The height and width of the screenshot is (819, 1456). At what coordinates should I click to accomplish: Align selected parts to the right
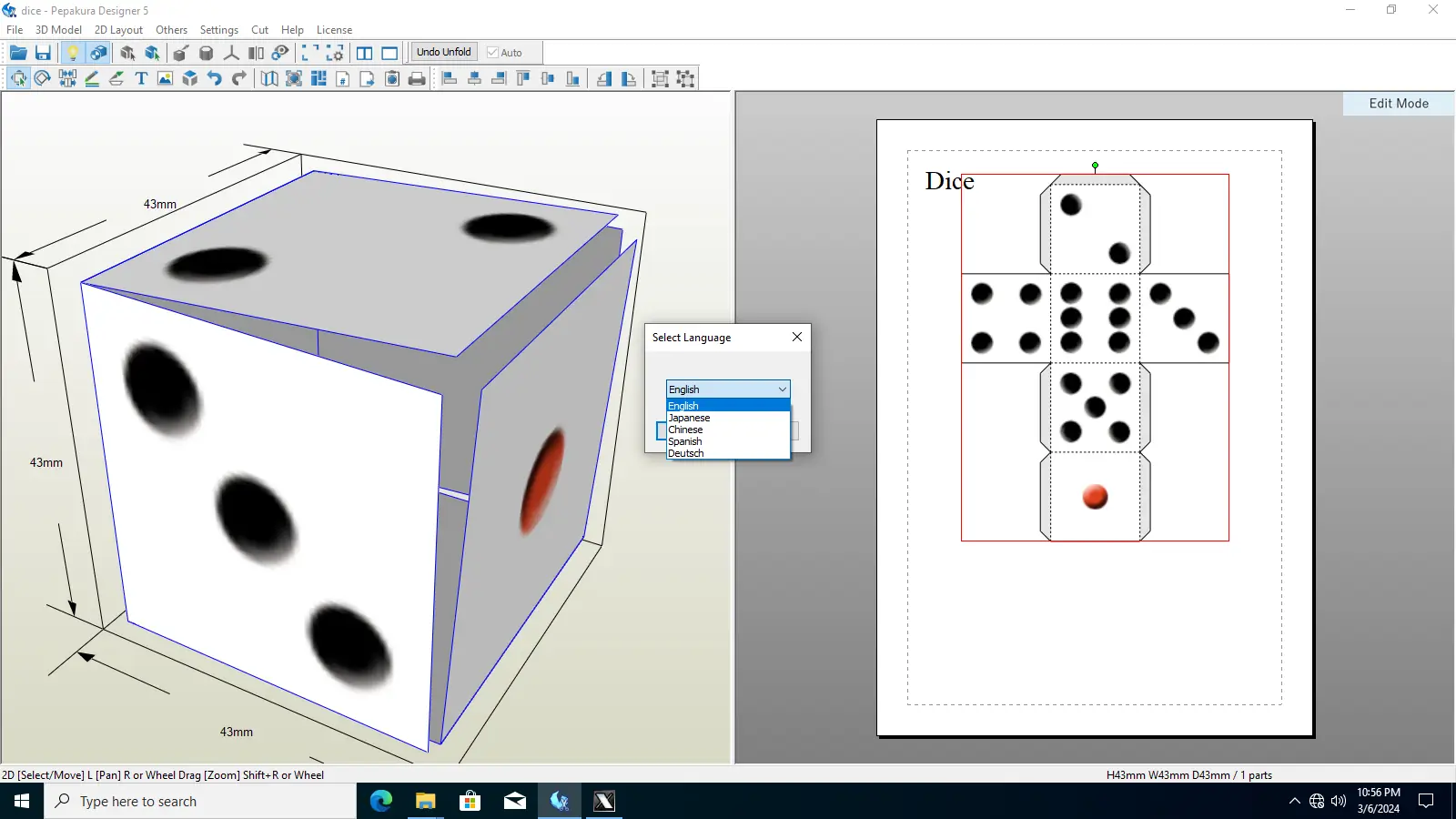coord(499,78)
